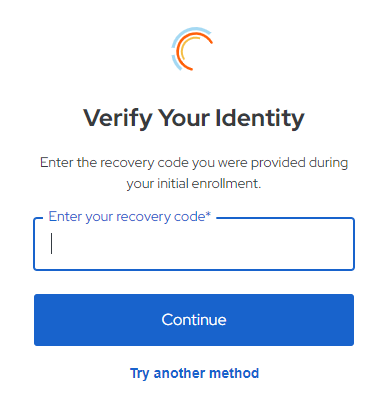389x413 pixels.
Task: Click the asterisk beside the recovery code label
Action: [208, 214]
